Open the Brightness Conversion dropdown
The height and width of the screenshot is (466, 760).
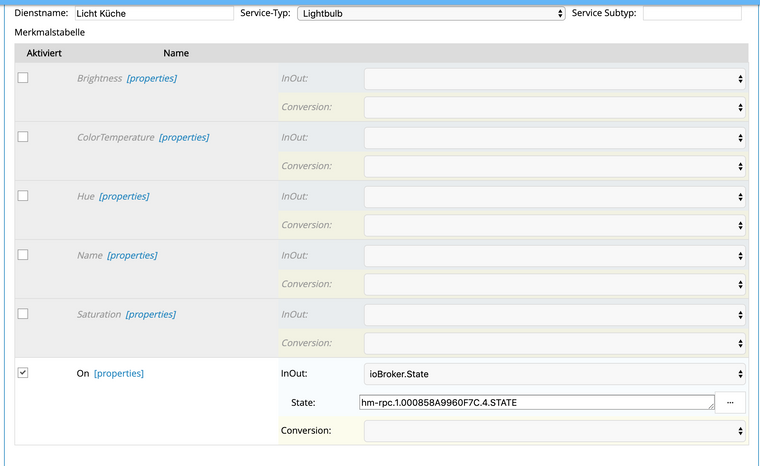[555, 107]
